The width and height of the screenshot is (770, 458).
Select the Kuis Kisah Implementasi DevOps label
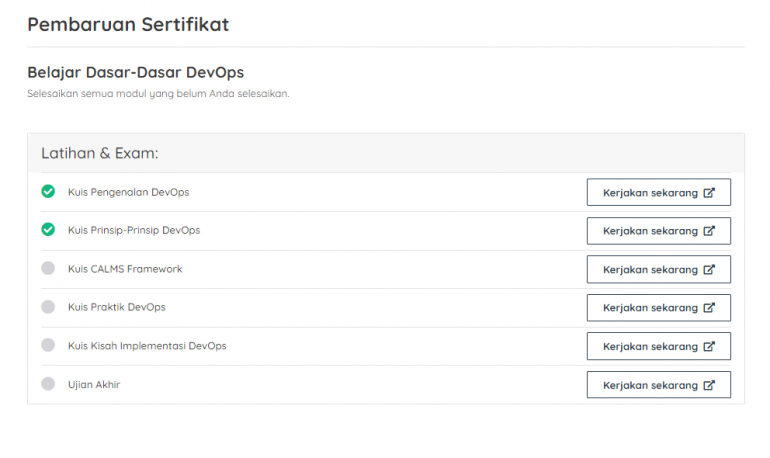[147, 346]
